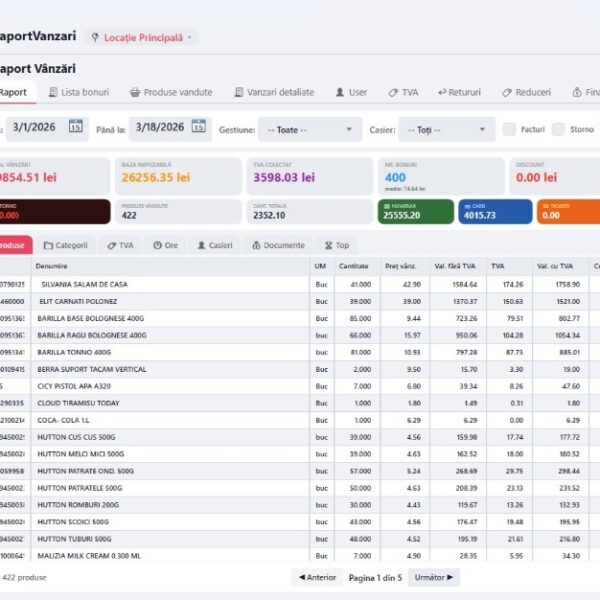Switch to the Categorii sub-tab
The height and width of the screenshot is (600, 600).
click(x=66, y=245)
